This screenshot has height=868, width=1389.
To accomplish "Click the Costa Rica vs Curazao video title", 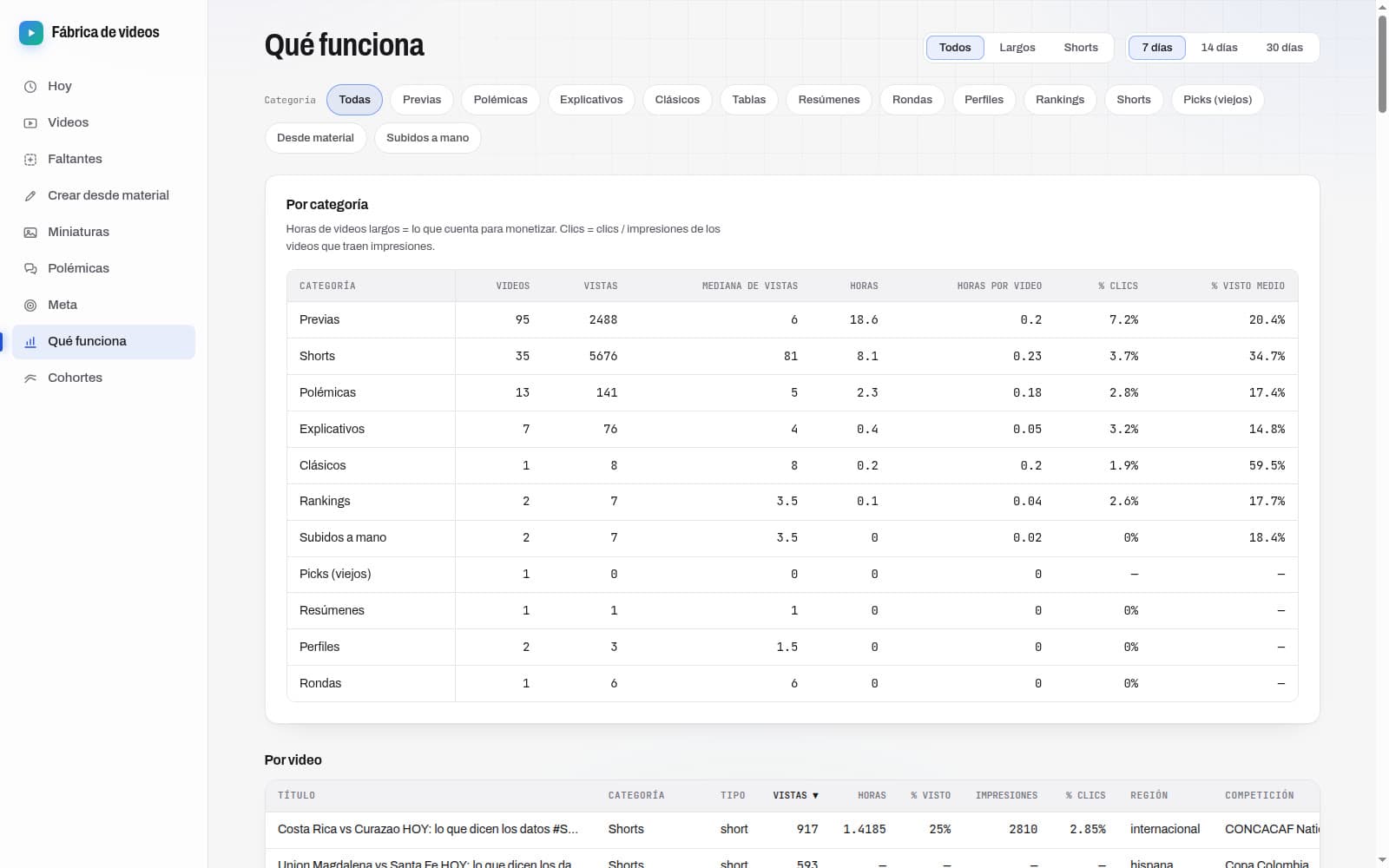I will (428, 829).
